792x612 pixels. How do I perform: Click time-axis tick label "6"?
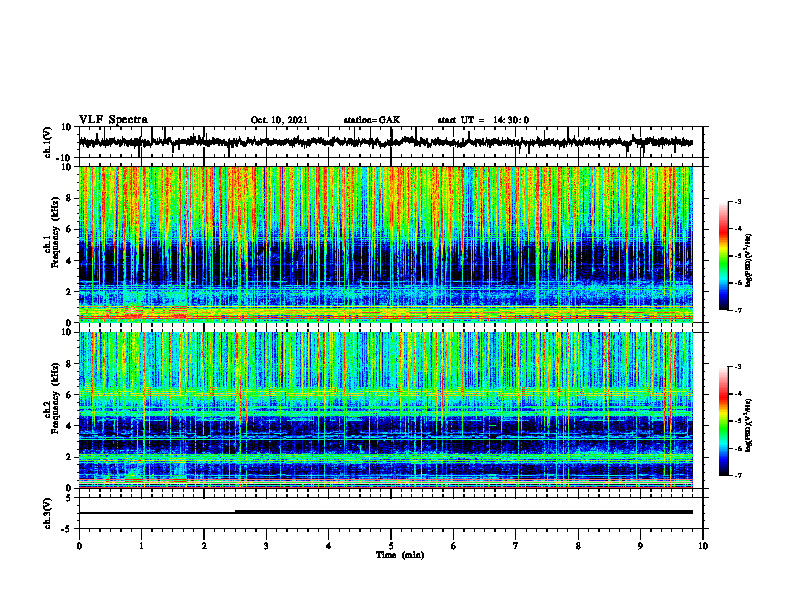pos(454,546)
